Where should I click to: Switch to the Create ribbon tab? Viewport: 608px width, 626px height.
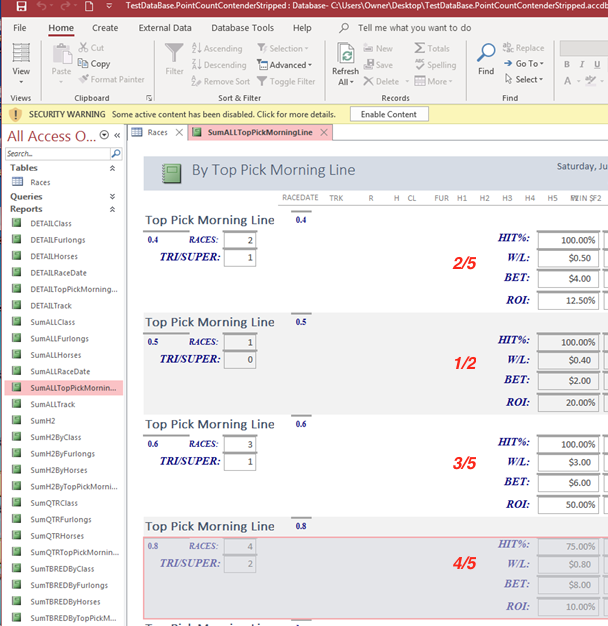pyautogui.click(x=105, y=28)
